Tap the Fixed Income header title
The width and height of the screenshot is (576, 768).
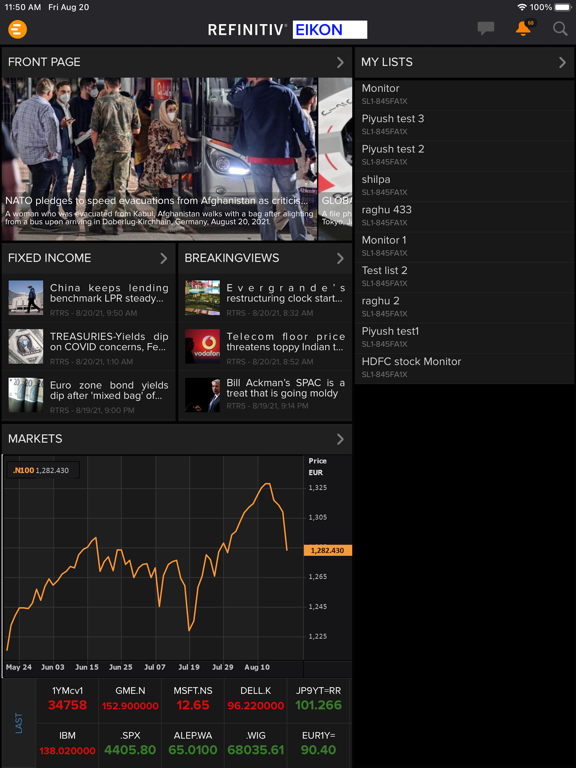coord(49,258)
